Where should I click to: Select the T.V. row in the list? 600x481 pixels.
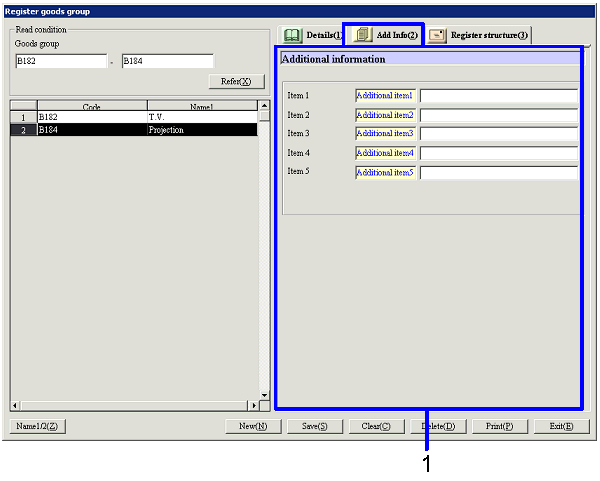point(200,117)
